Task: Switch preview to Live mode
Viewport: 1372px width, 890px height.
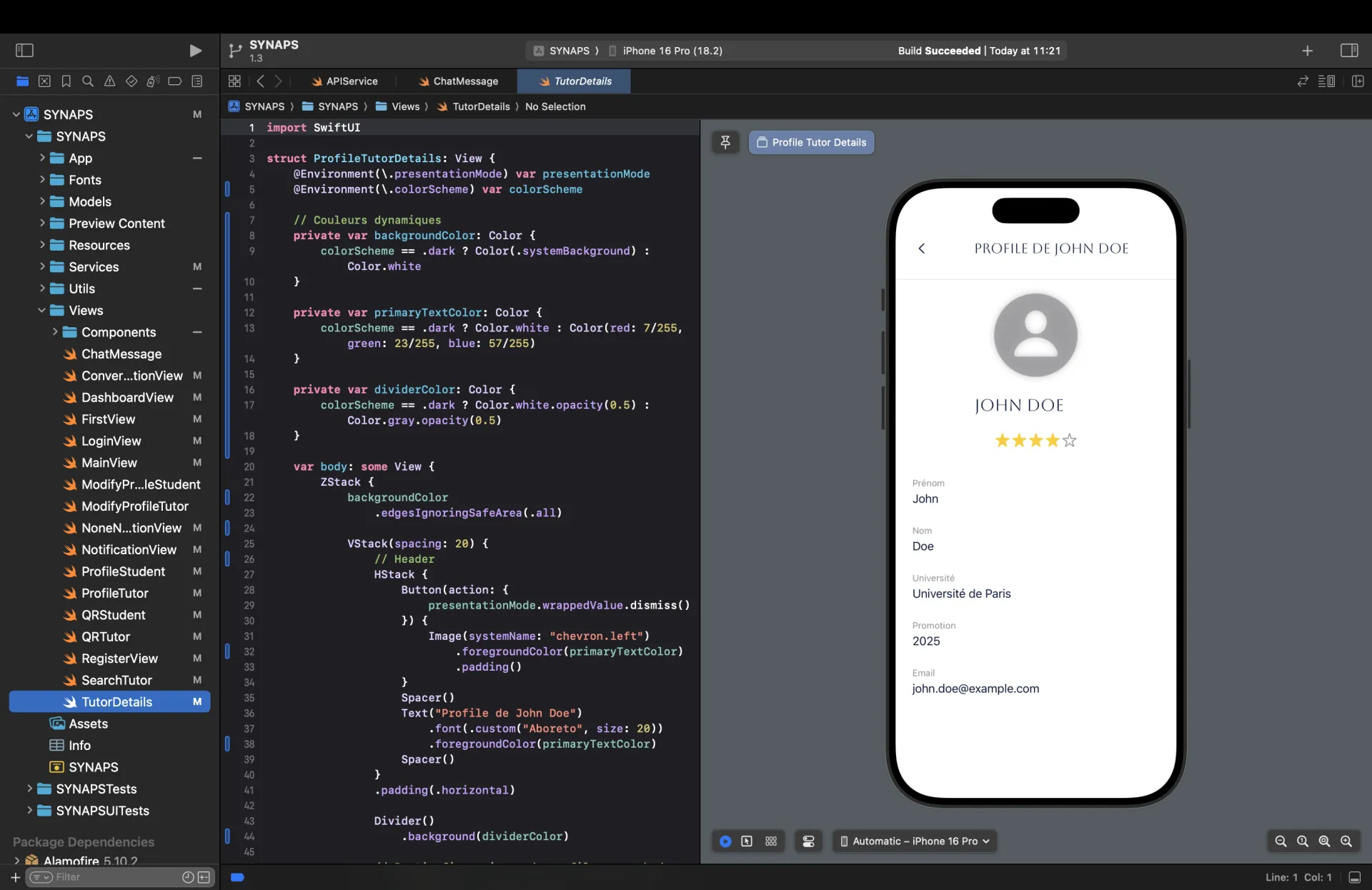Action: [725, 841]
